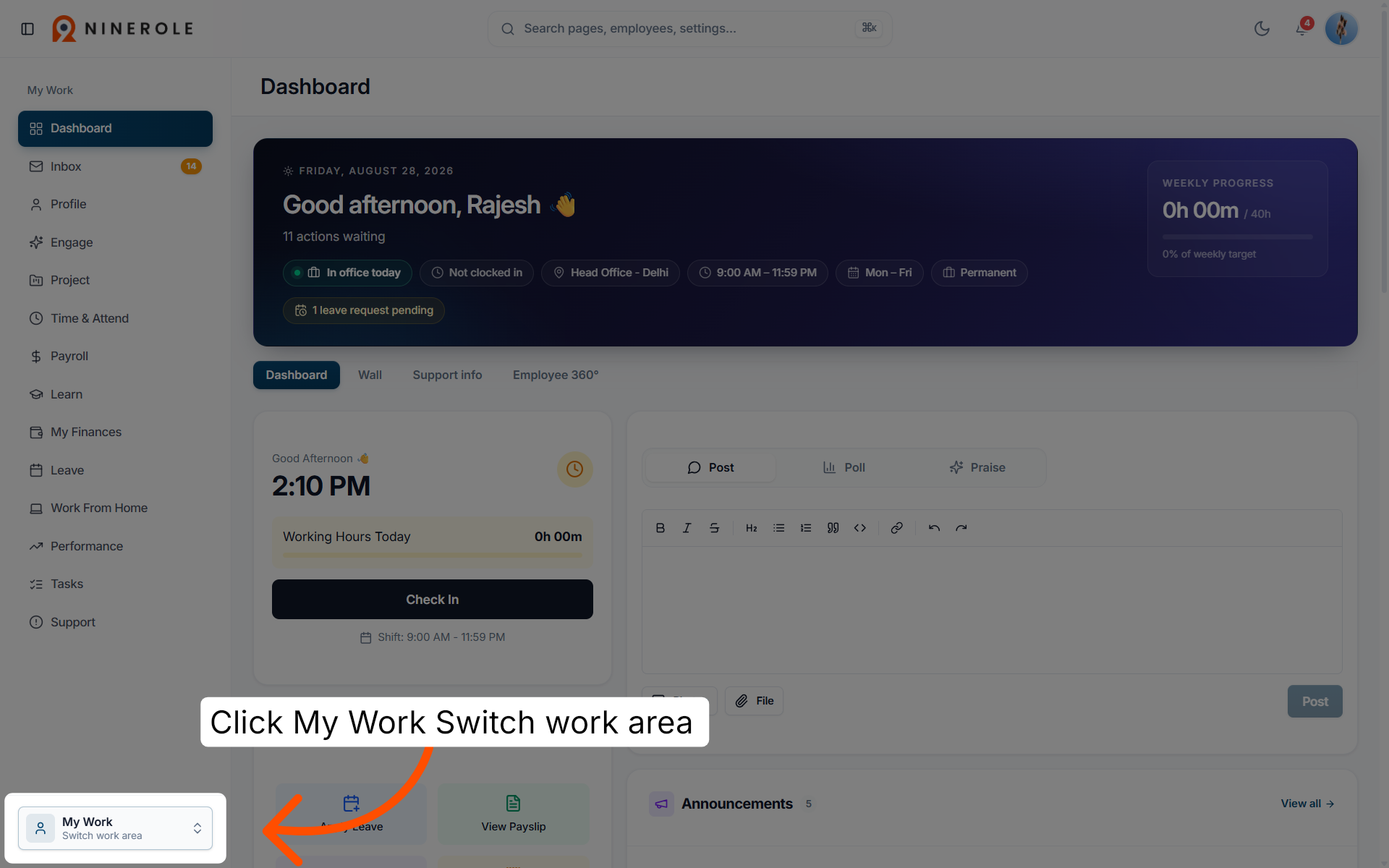Insert blockquote in editor
Image resolution: width=1389 pixels, height=868 pixels.
coord(833,528)
